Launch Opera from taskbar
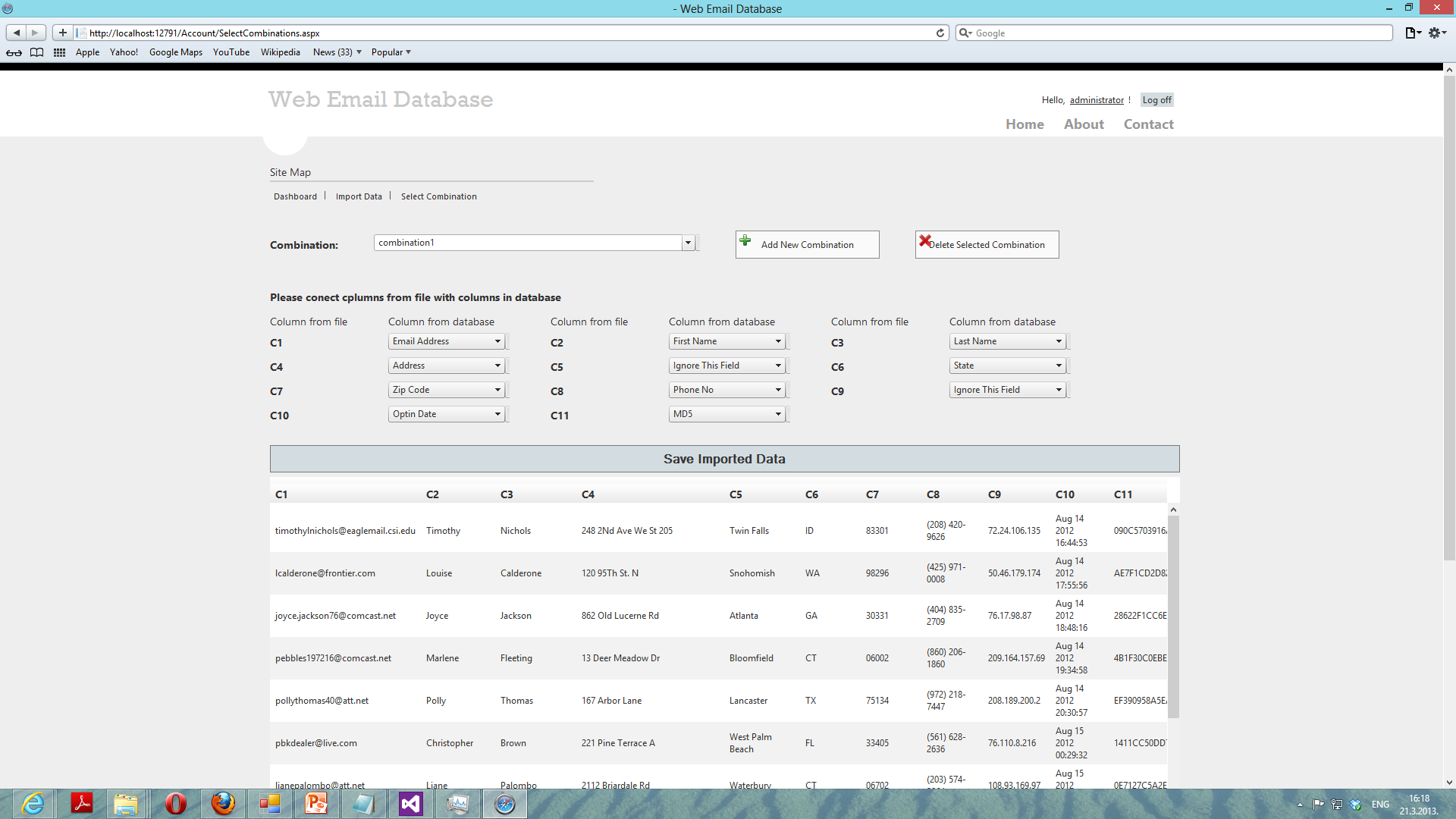1456x819 pixels. [175, 803]
